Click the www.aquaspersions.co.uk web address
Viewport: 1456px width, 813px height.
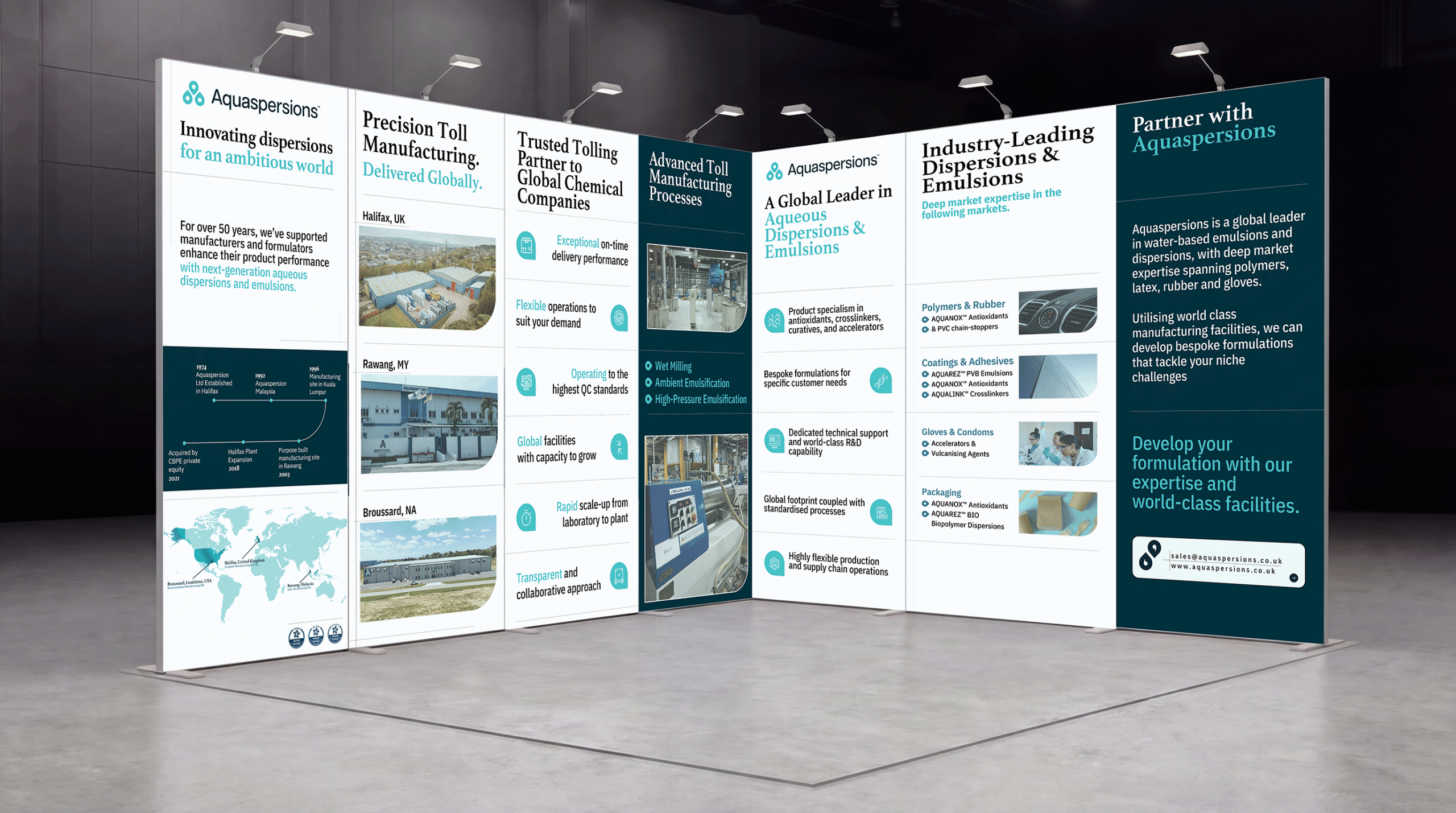1223,568
